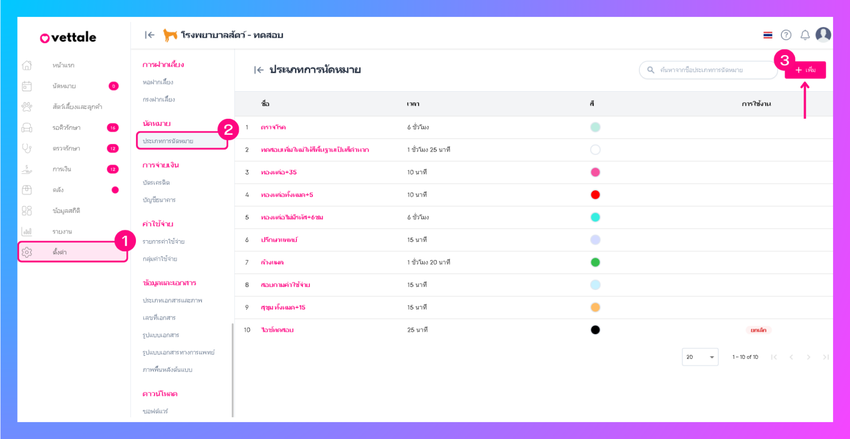
Task: Click the ชื่อ column header
Action: pos(265,104)
